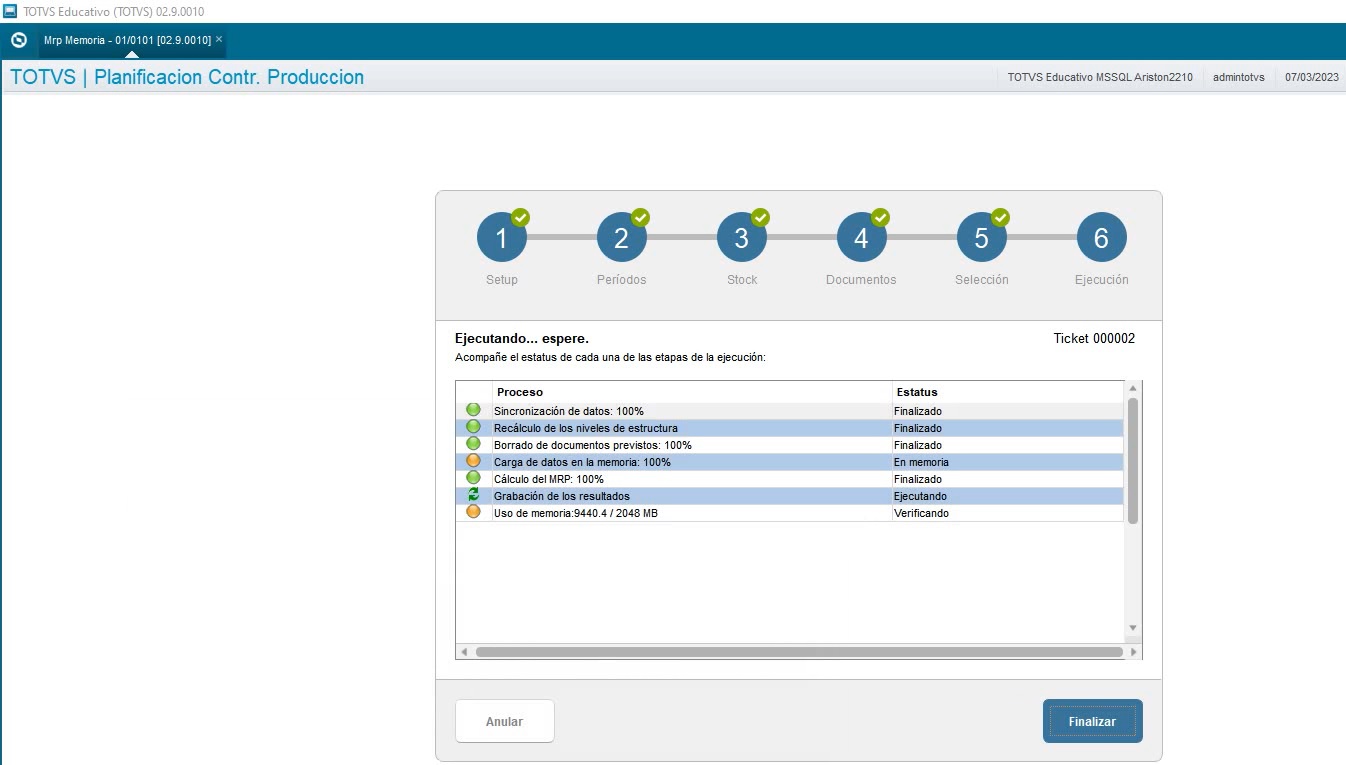The height and width of the screenshot is (765, 1346).
Task: Click orange status icon for Carga de datos
Action: point(473,461)
